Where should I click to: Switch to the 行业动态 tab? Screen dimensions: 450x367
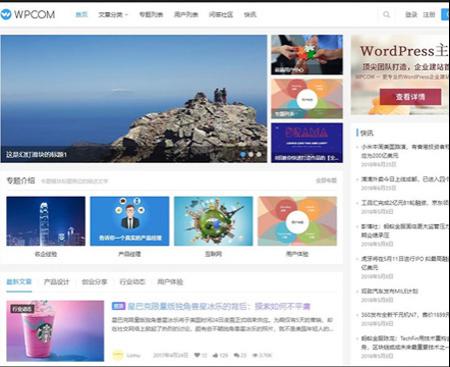pyautogui.click(x=132, y=282)
